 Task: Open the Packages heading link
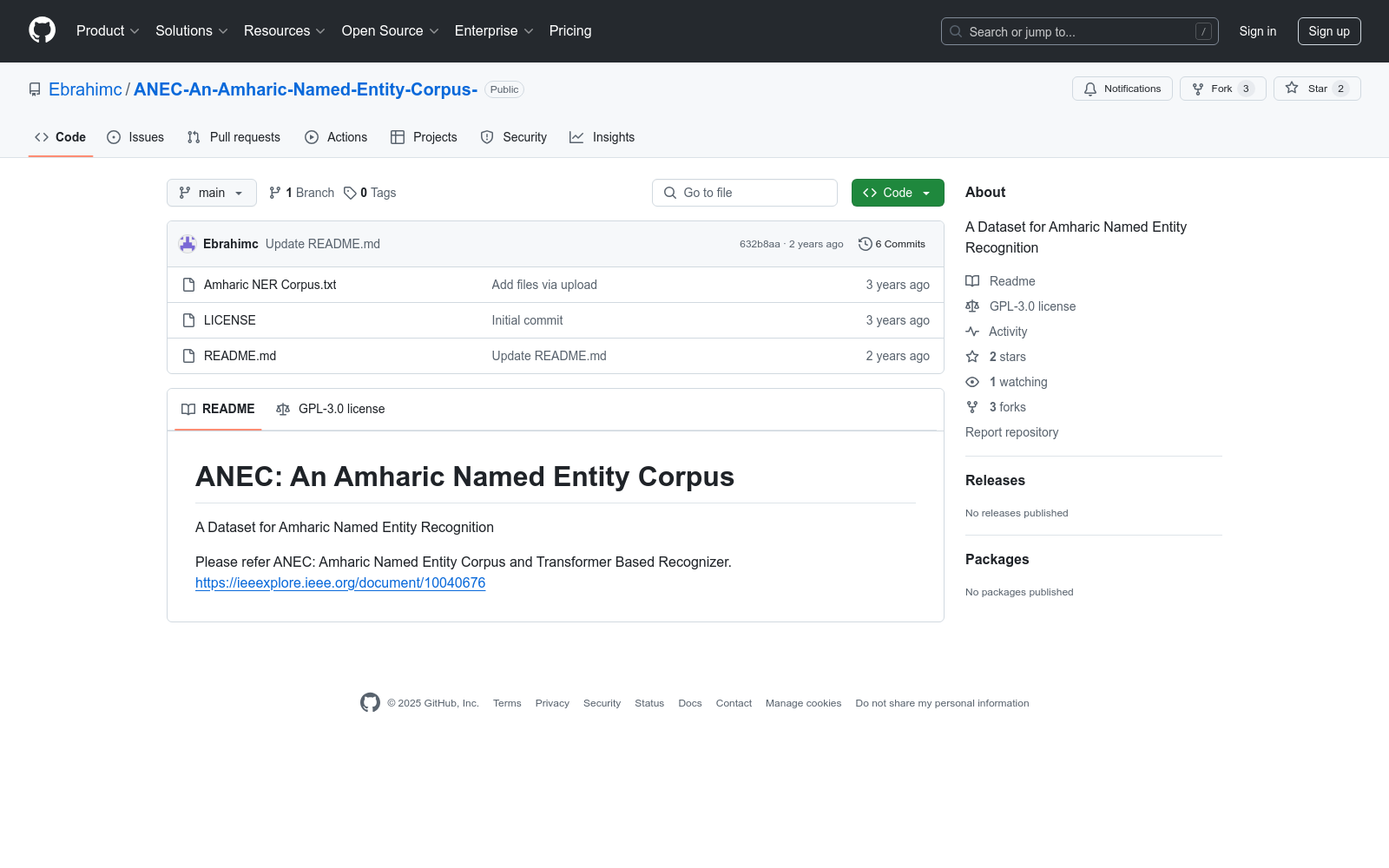(997, 560)
